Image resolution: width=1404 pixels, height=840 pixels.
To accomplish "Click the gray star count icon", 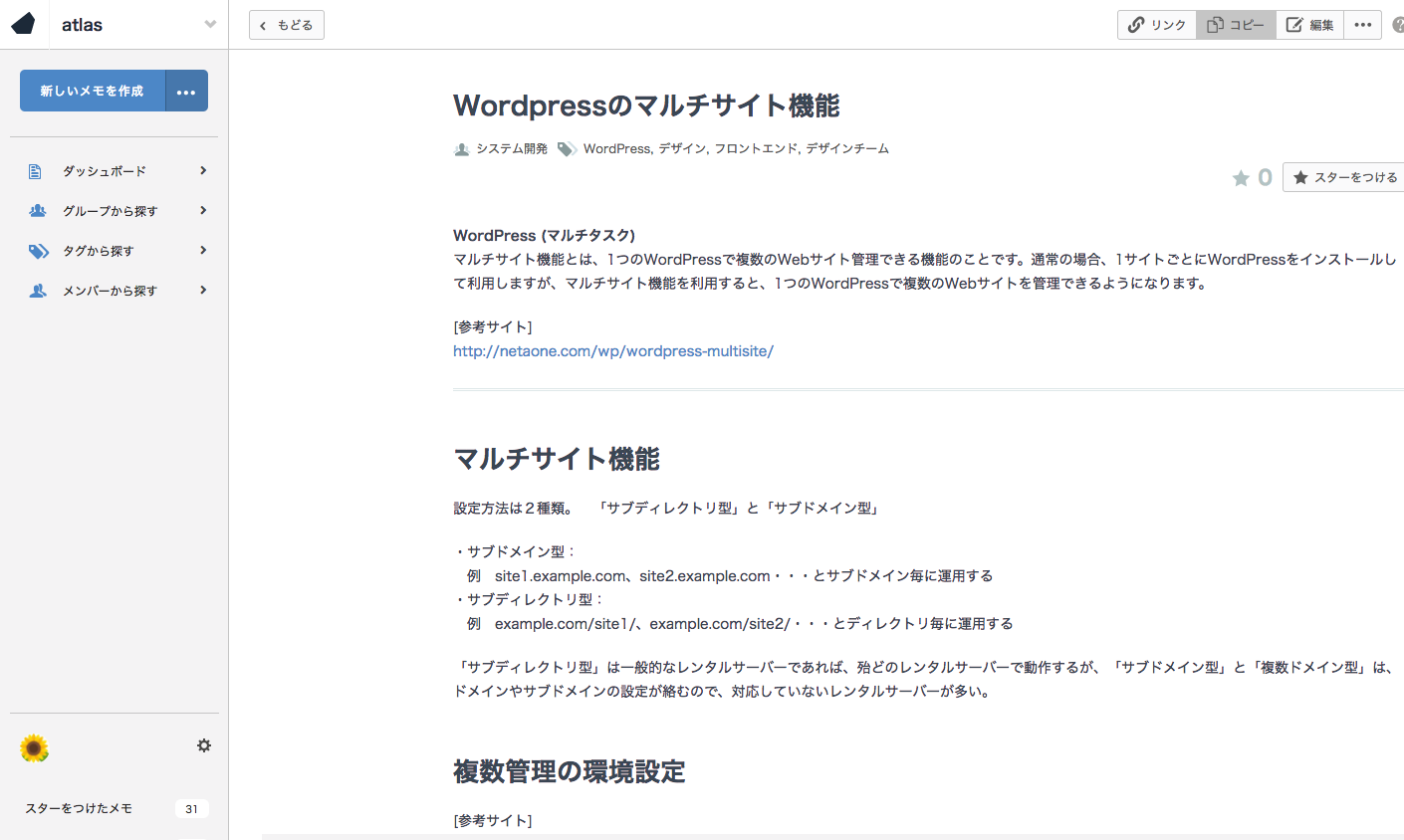I will [1241, 178].
